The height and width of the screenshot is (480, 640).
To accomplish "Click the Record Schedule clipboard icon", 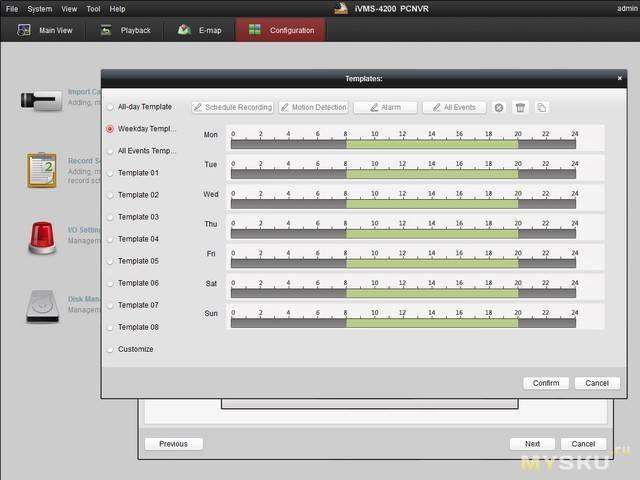I will tap(42, 170).
